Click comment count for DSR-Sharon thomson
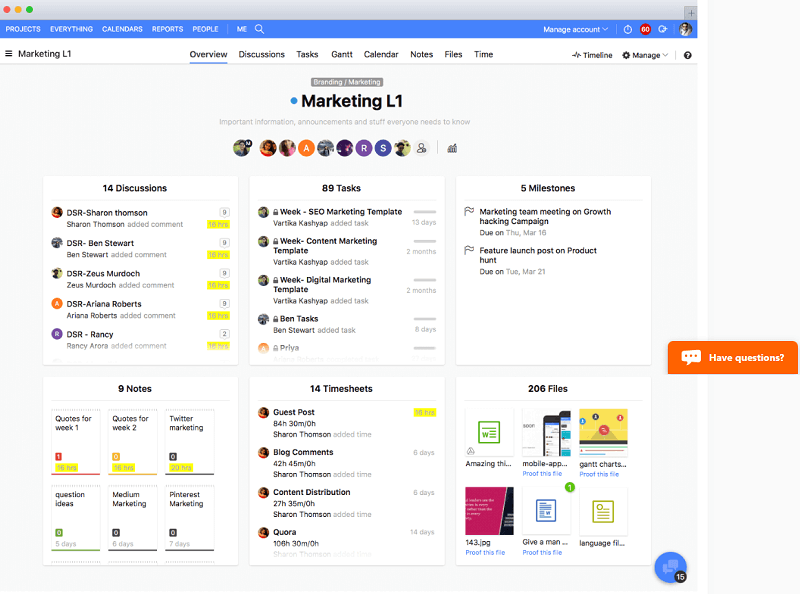800x594 pixels. [x=224, y=212]
